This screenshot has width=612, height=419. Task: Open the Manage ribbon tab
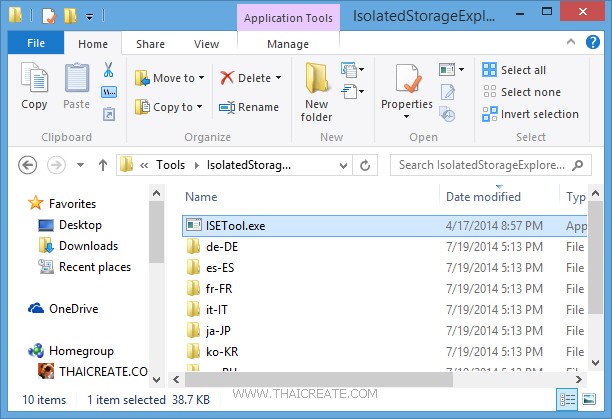pyautogui.click(x=288, y=44)
